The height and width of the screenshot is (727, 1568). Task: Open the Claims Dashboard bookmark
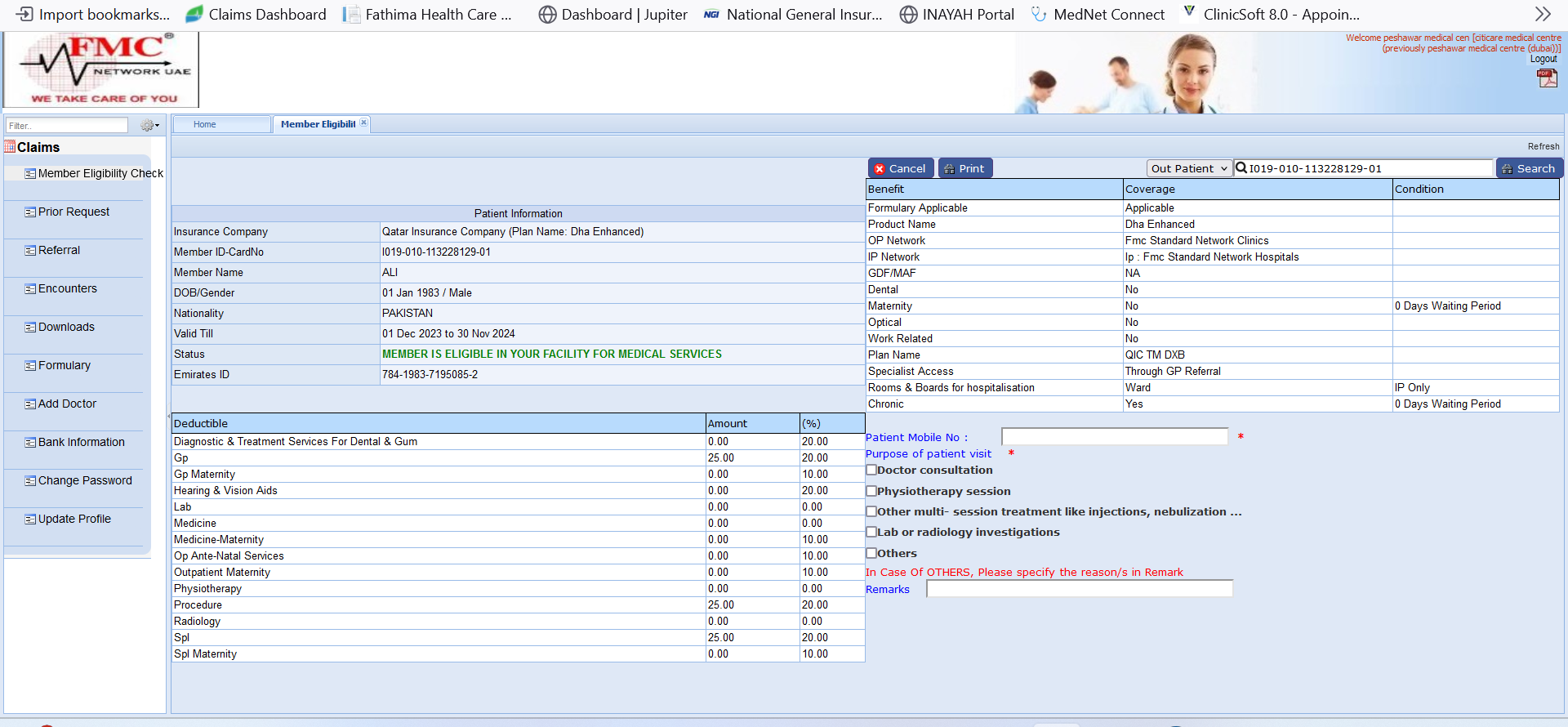(x=256, y=14)
